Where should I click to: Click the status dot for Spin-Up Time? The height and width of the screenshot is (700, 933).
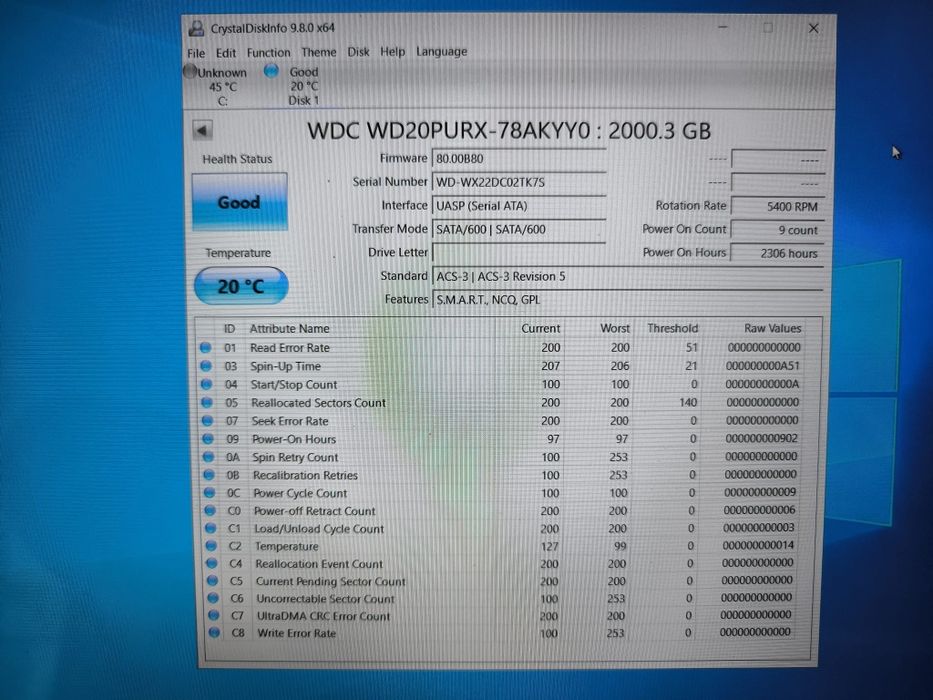pyautogui.click(x=206, y=366)
